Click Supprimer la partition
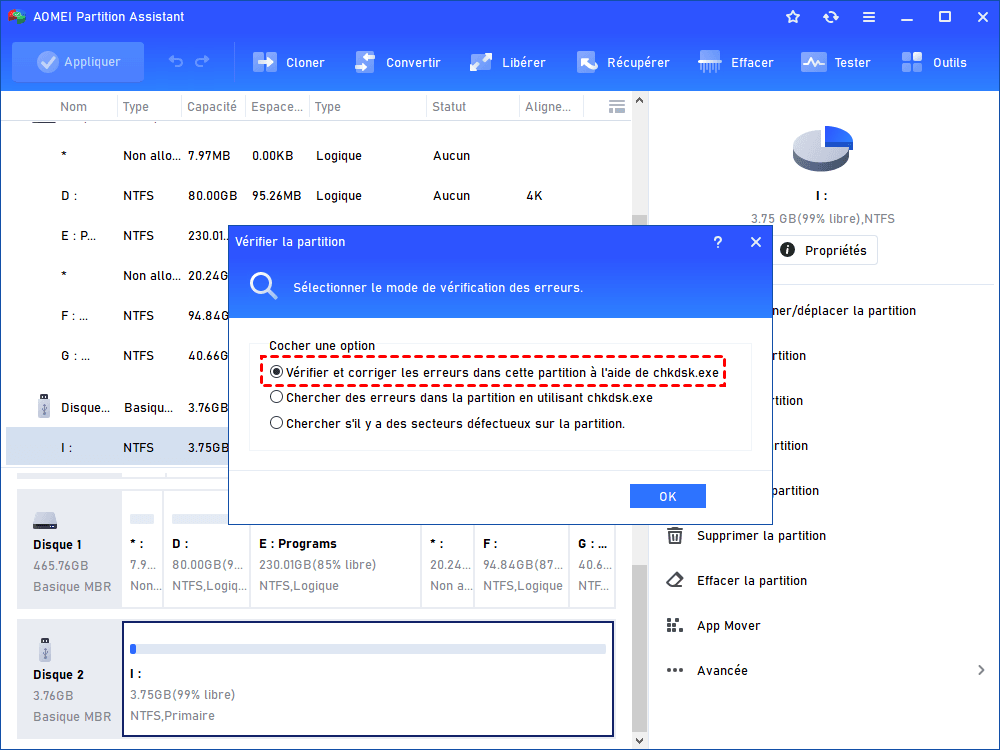This screenshot has width=1000, height=750. [761, 536]
